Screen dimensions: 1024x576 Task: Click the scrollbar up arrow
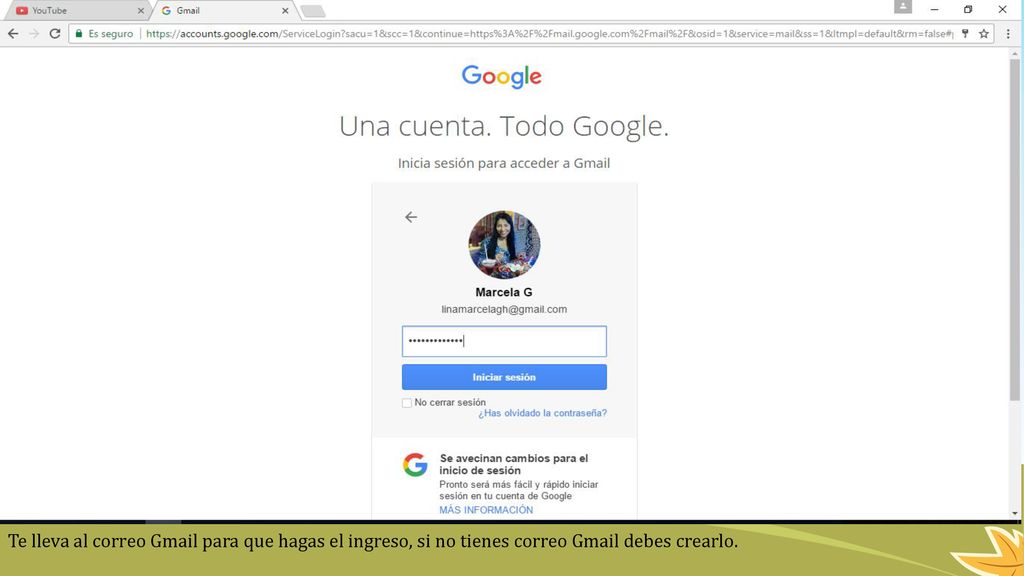point(1014,52)
